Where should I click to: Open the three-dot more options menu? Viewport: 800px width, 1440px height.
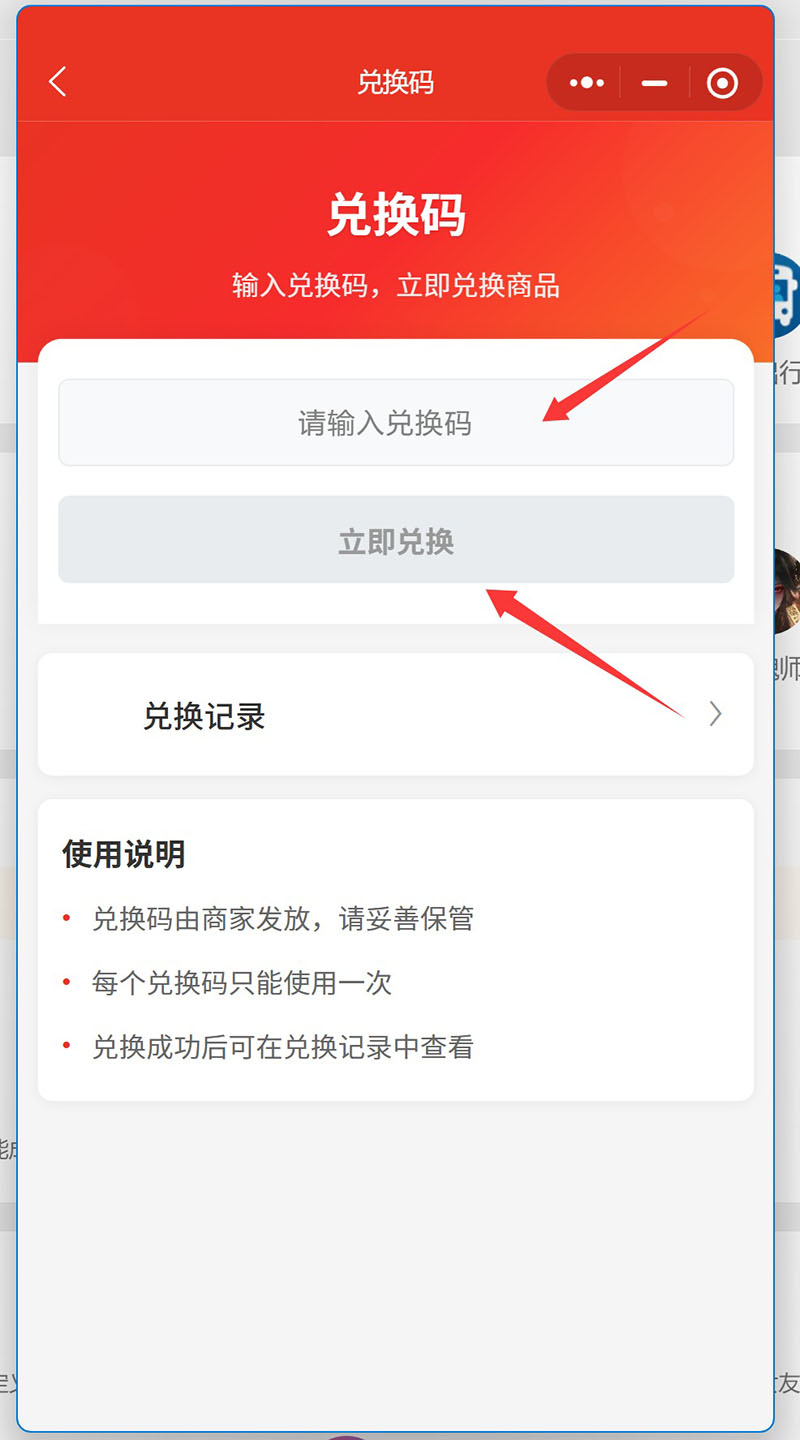(587, 83)
